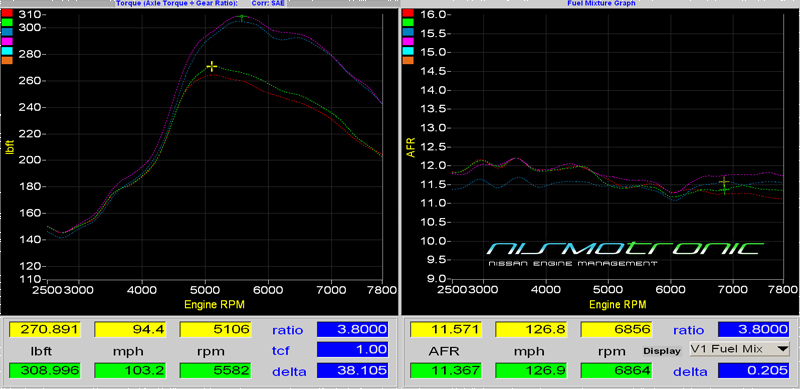Click the ratio label in fuel panel

(x=688, y=330)
